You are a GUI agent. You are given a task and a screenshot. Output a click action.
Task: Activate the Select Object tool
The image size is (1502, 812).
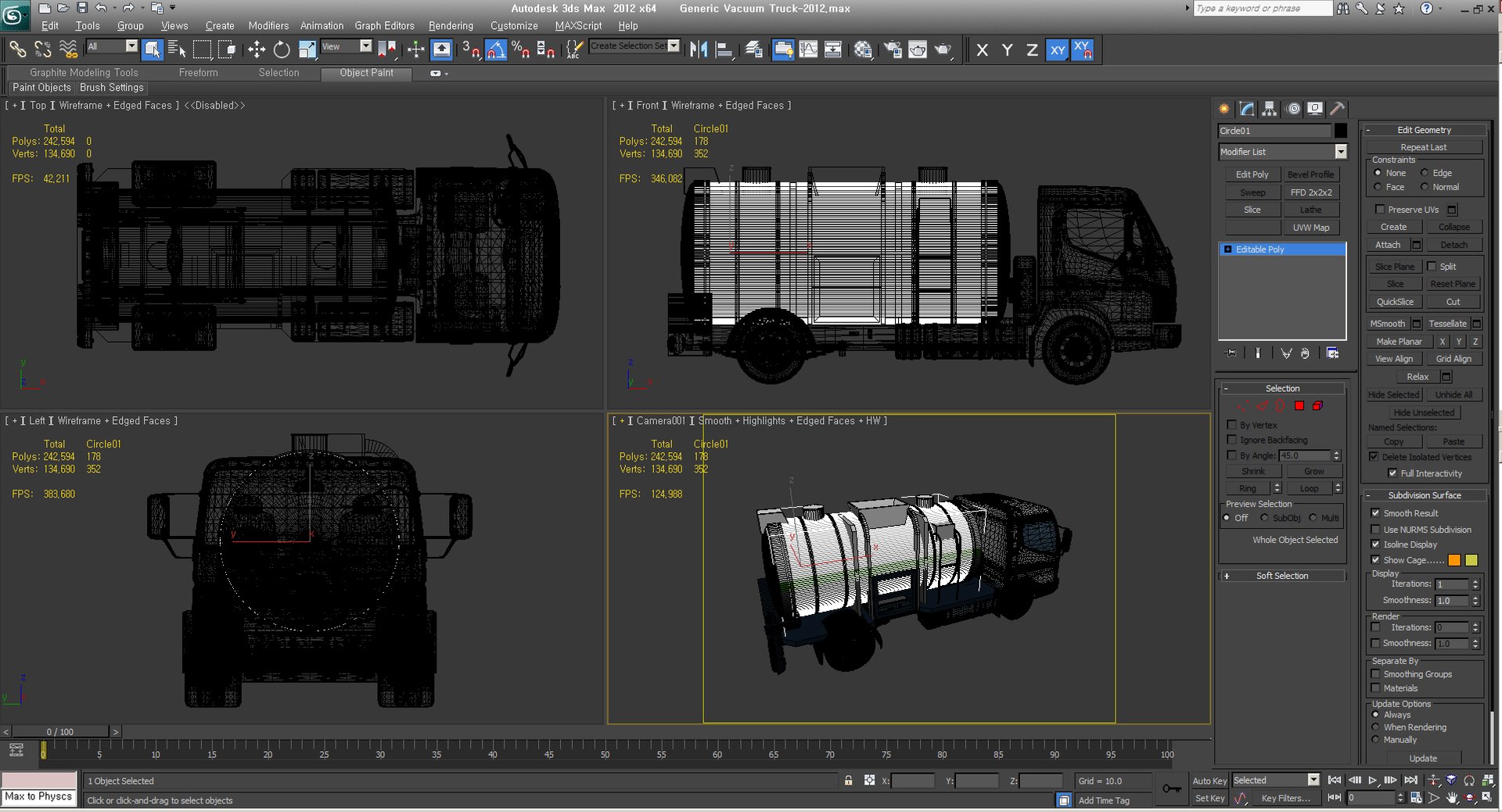coord(153,49)
